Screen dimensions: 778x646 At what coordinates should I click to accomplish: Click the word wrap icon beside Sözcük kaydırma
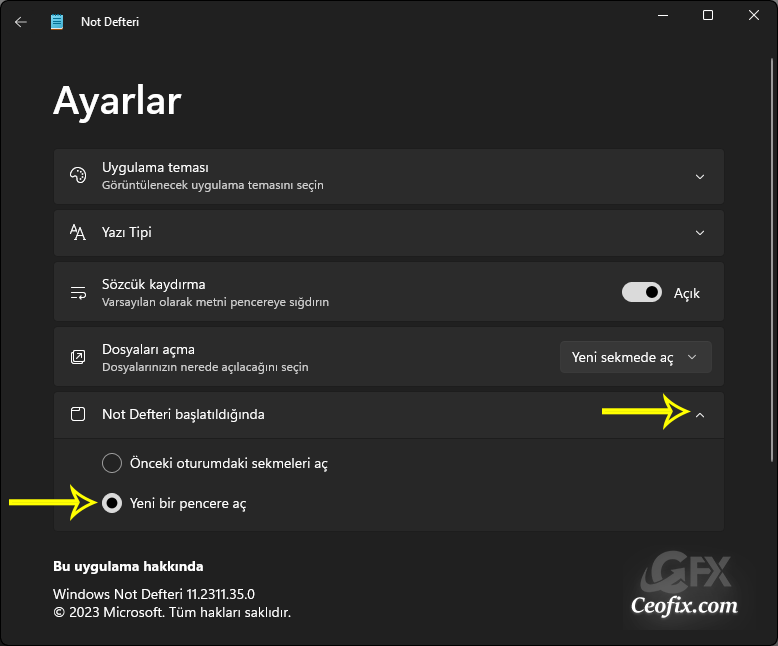[78, 293]
